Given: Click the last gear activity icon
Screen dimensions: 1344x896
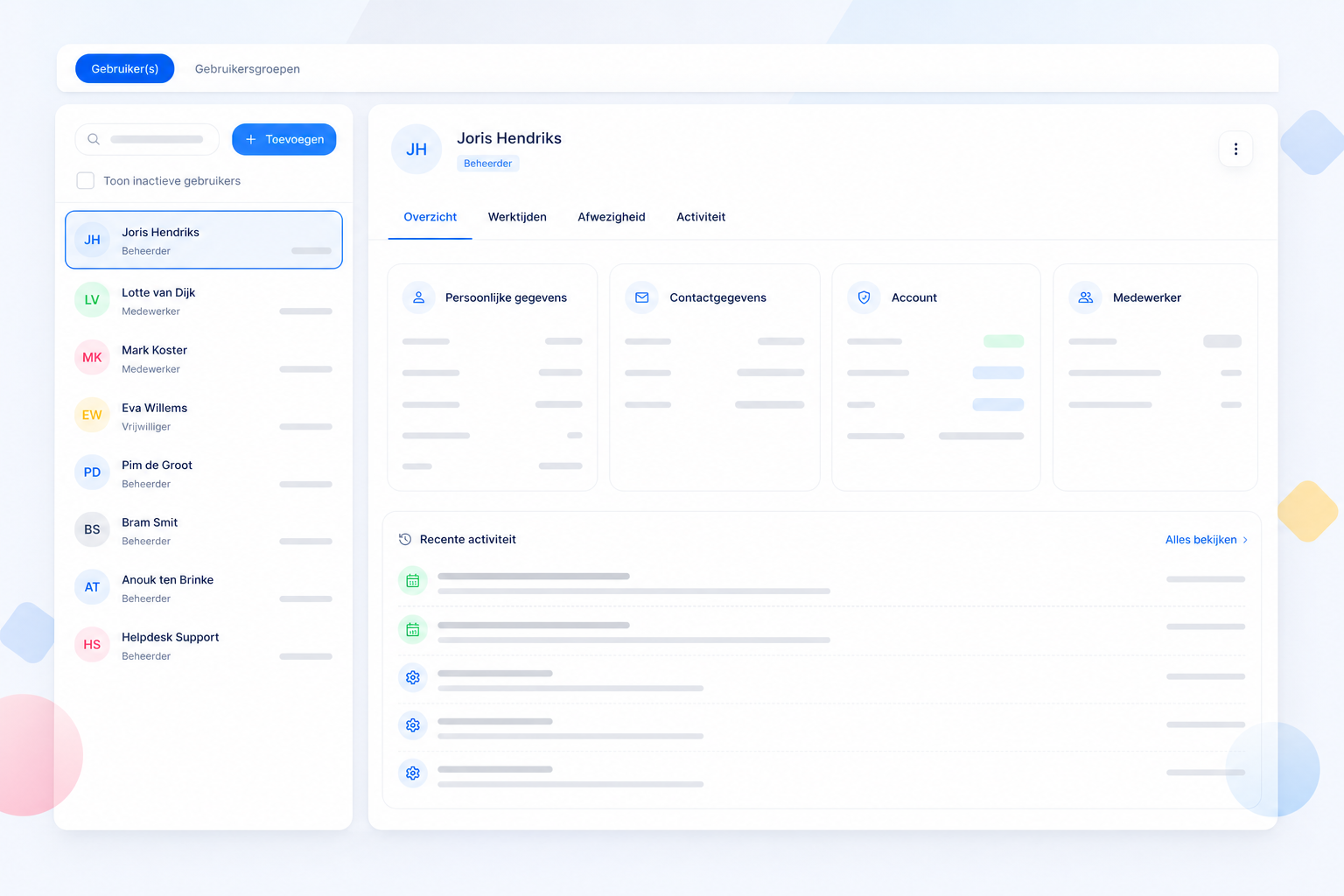Looking at the screenshot, I should 413,773.
